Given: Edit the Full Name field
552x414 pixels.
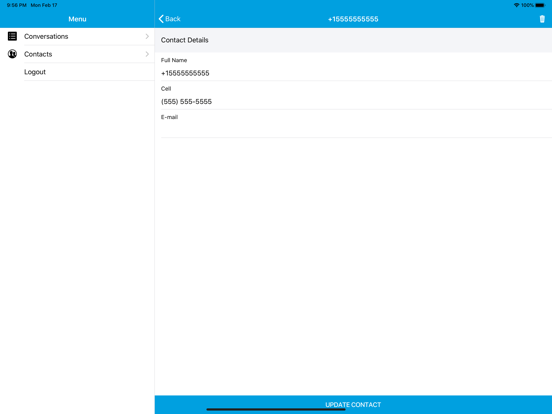Looking at the screenshot, I should click(x=356, y=73).
